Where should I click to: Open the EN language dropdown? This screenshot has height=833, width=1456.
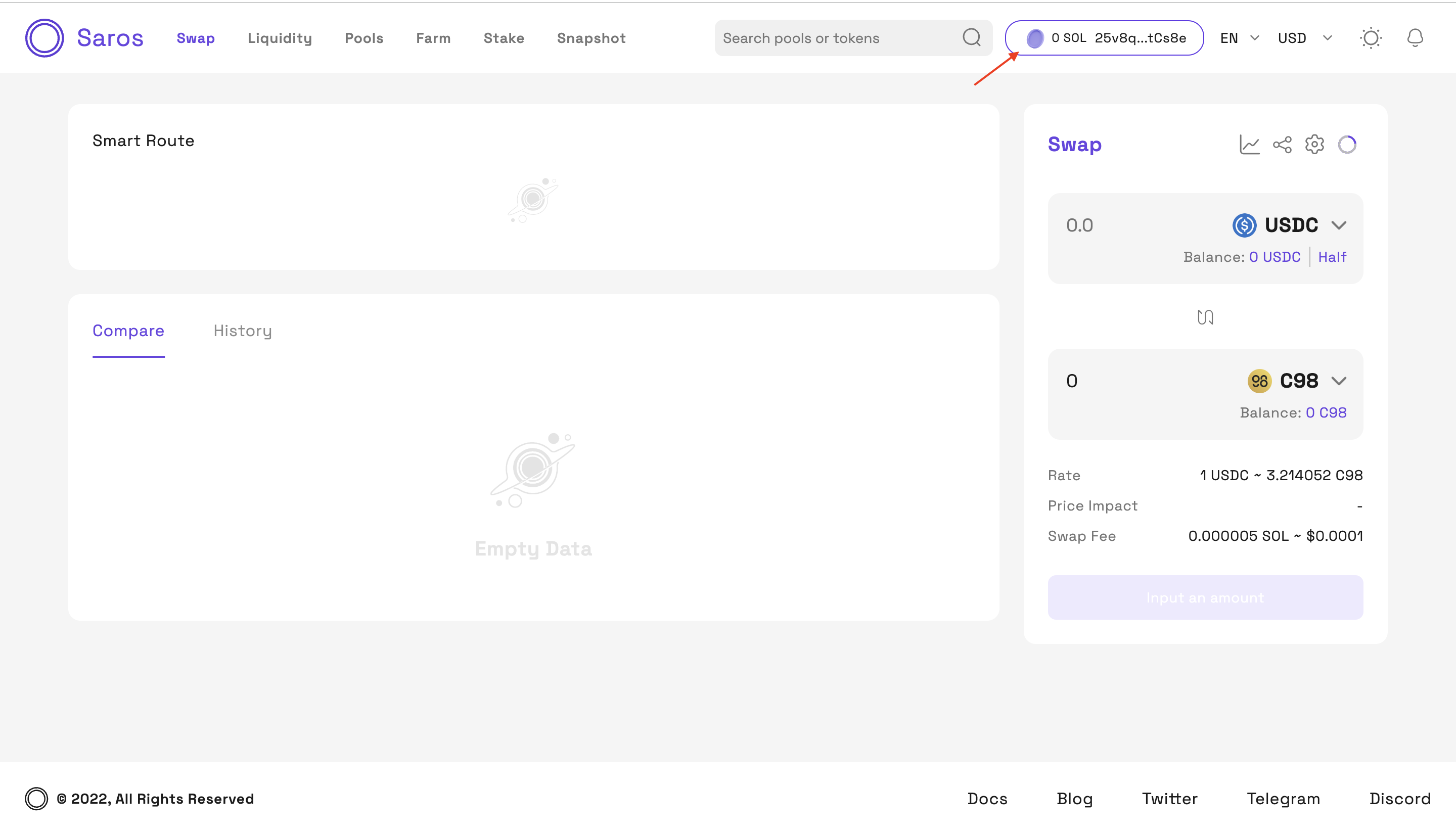[1239, 38]
